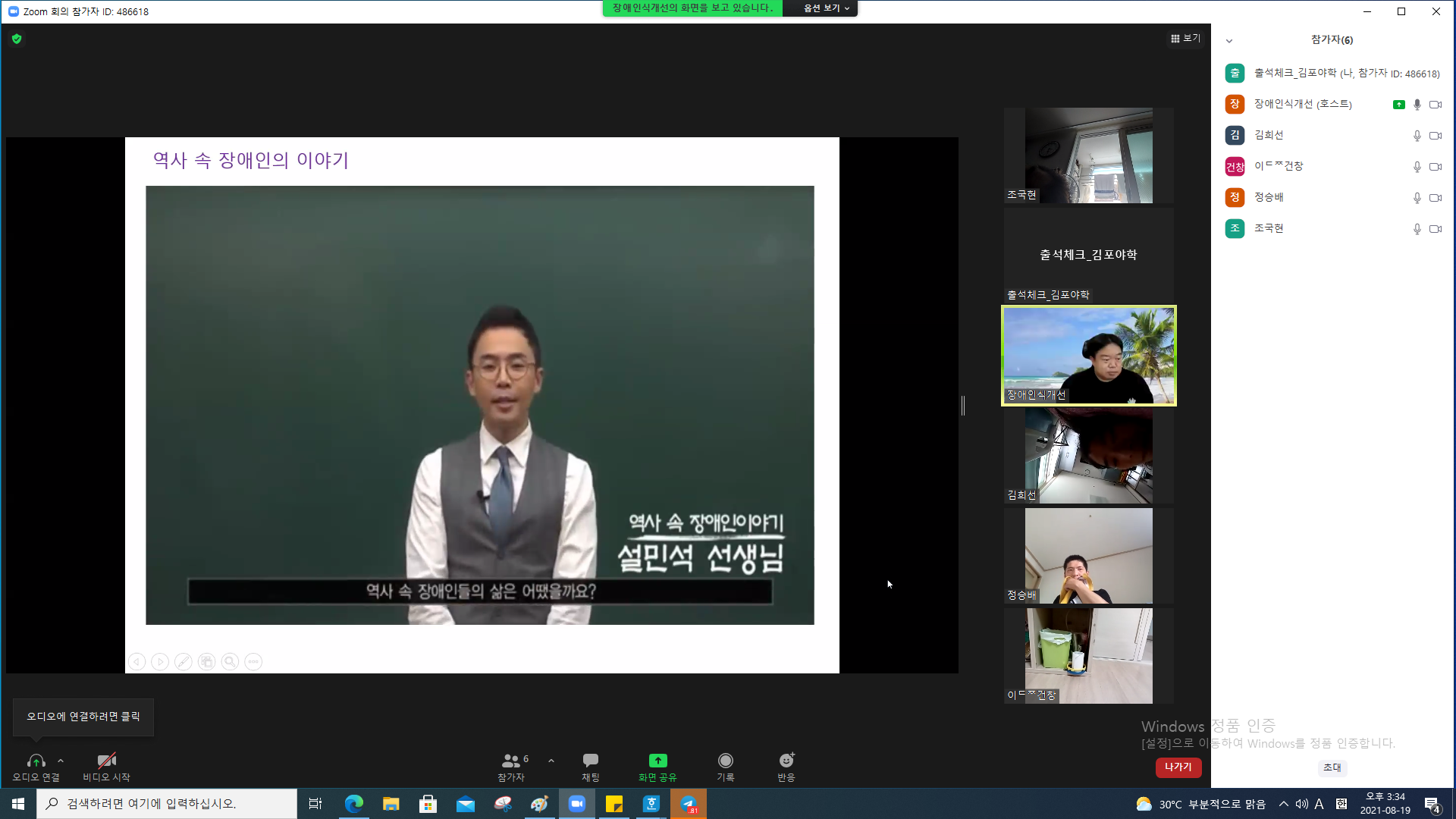Viewport: 1456px width, 819px height.
Task: Click the Windows taskbar search box
Action: pos(167,804)
